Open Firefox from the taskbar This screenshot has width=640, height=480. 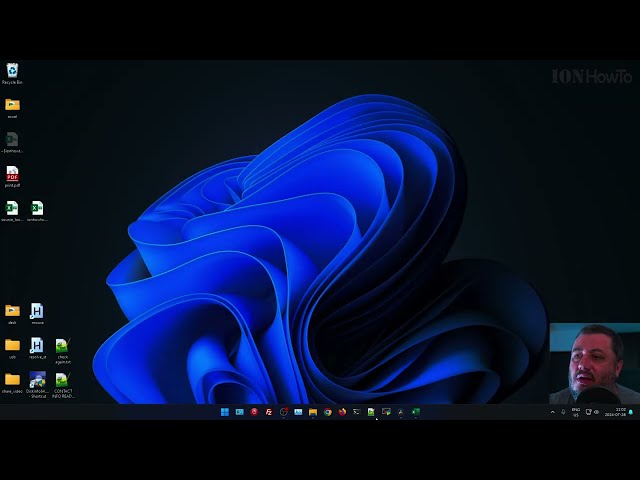[342, 412]
